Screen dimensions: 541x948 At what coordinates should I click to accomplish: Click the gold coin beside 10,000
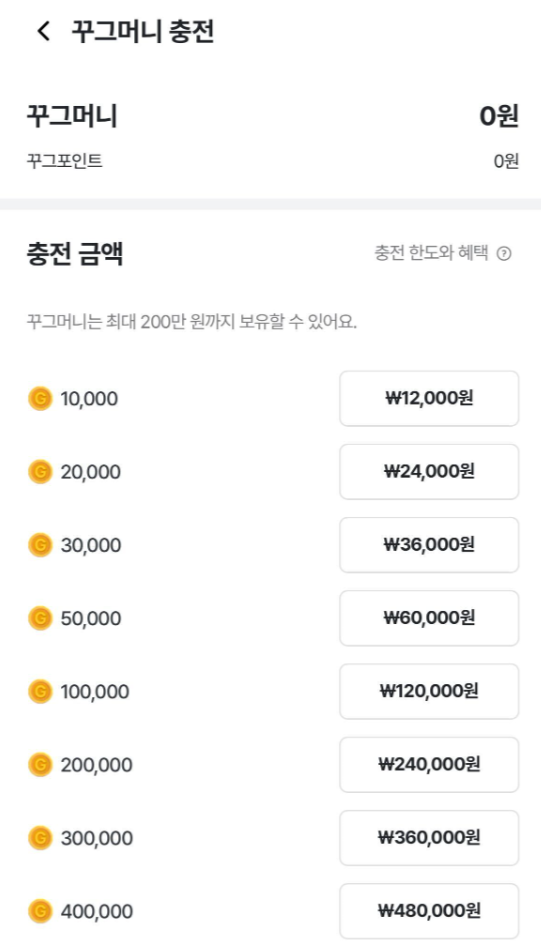(40, 399)
